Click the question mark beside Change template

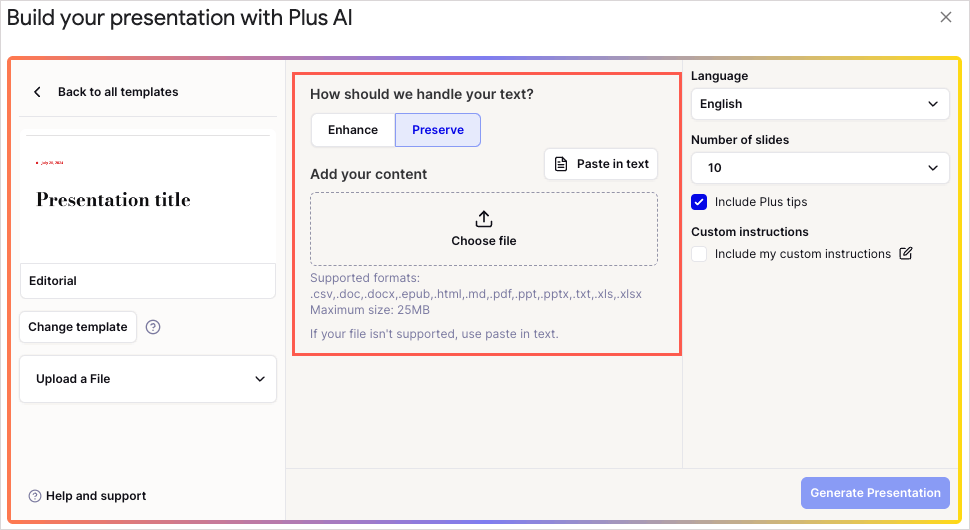coord(153,327)
